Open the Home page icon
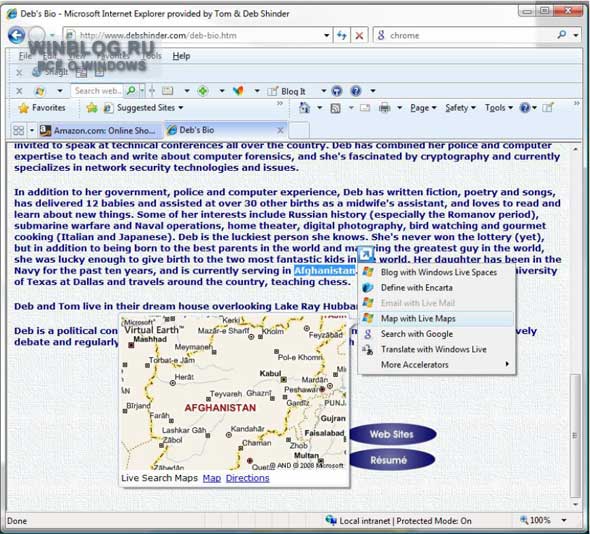Image resolution: width=590 pixels, height=534 pixels. [304, 108]
